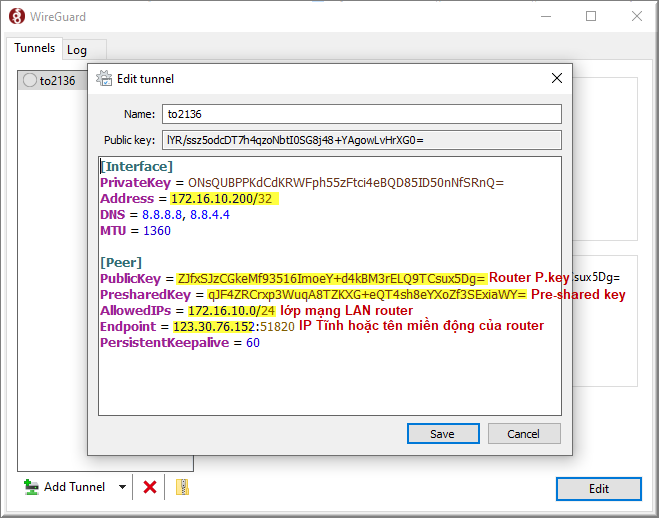Click the [Peer] section header text
This screenshot has width=659, height=518.
click(121, 263)
